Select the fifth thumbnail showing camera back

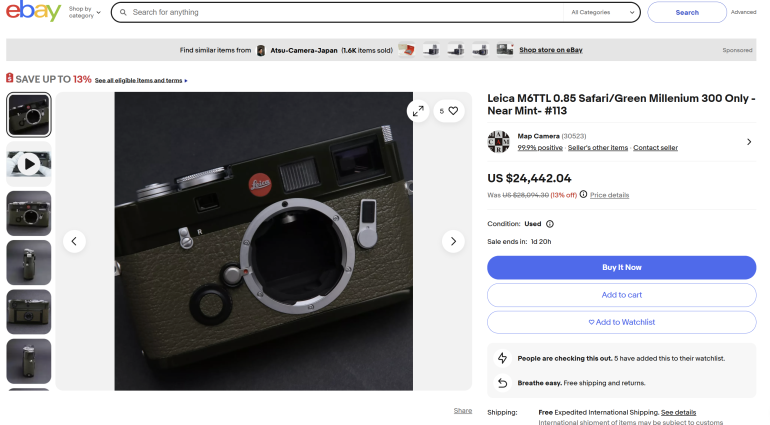pos(28,312)
